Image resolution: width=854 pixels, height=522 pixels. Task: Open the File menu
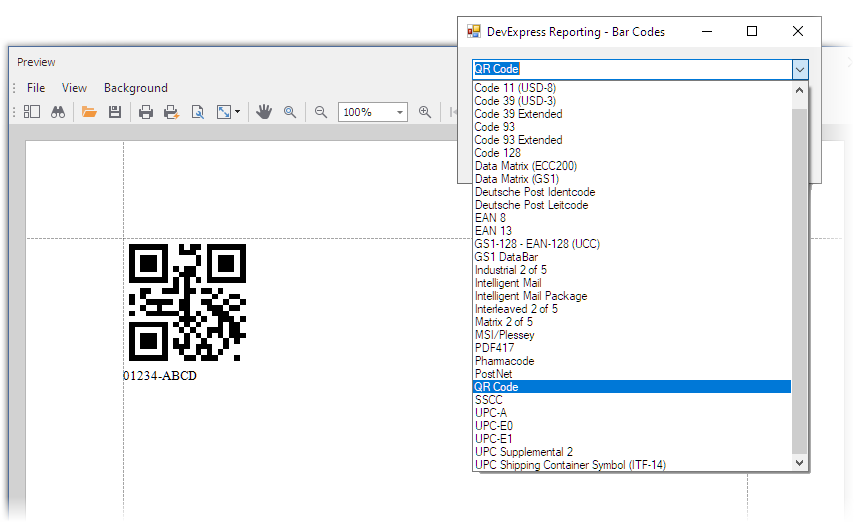[x=36, y=88]
